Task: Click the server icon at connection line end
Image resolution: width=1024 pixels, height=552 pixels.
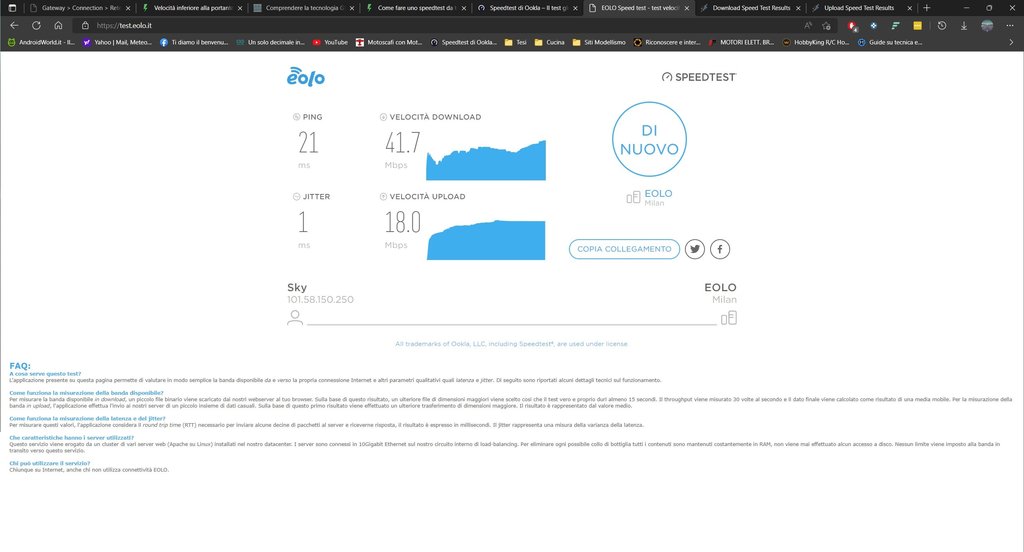Action: [729, 318]
